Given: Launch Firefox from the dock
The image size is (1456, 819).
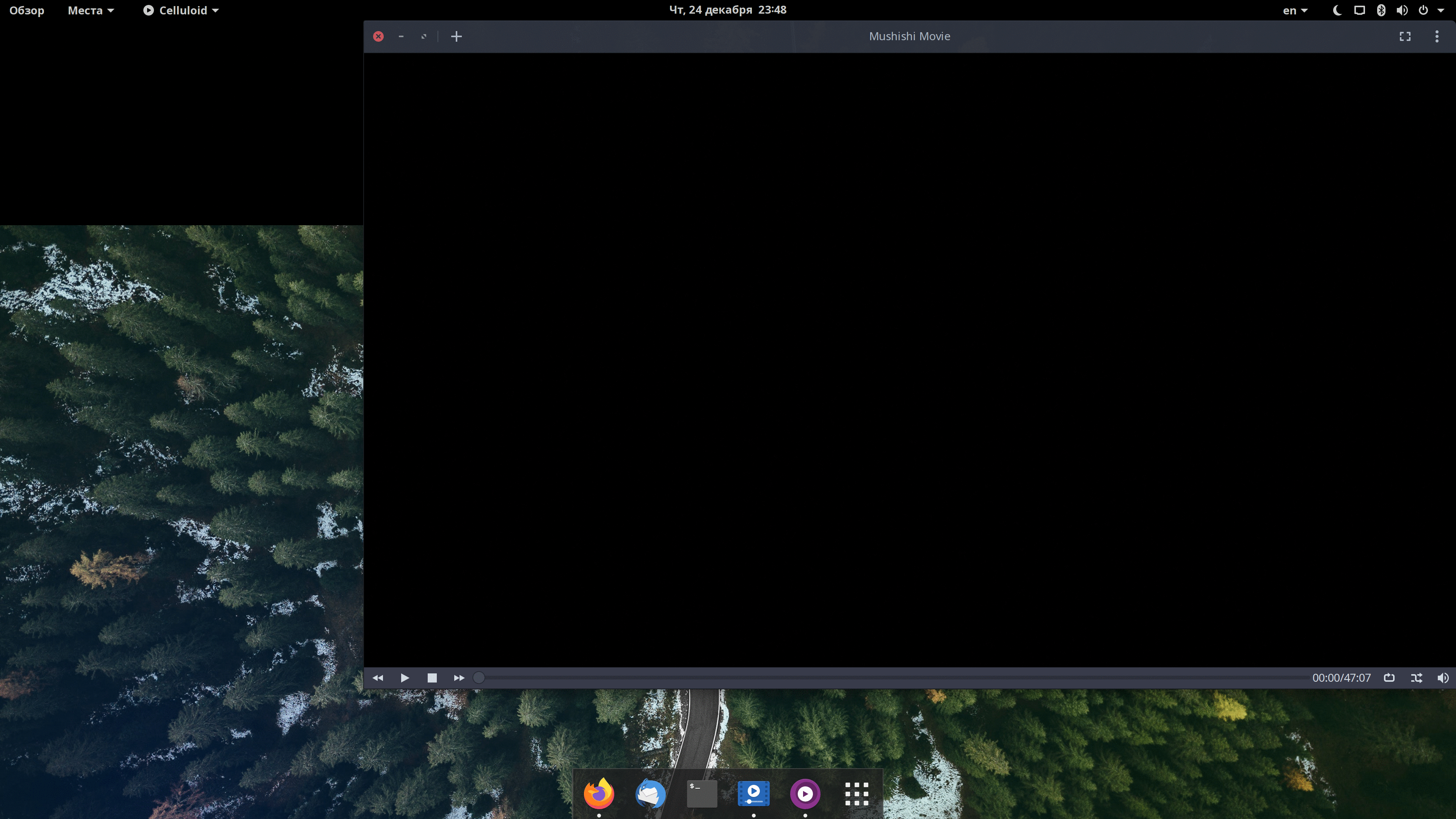Looking at the screenshot, I should tap(599, 793).
